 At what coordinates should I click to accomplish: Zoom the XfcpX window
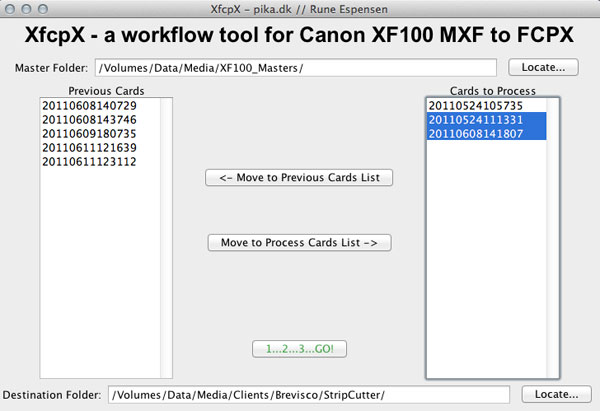click(x=43, y=9)
